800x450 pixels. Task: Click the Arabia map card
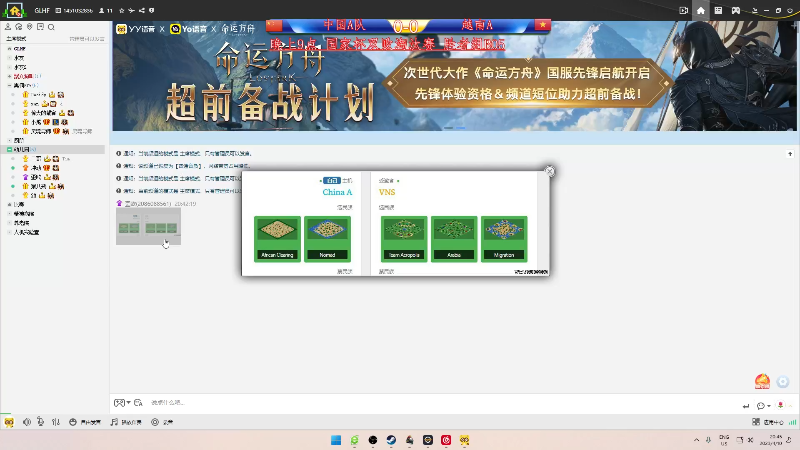454,239
